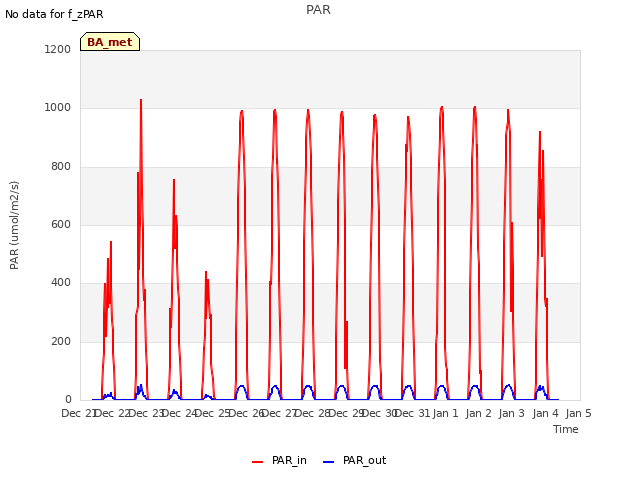Click the y-axis tick value 1200
The width and height of the screenshot is (640, 480).
click(x=58, y=49)
